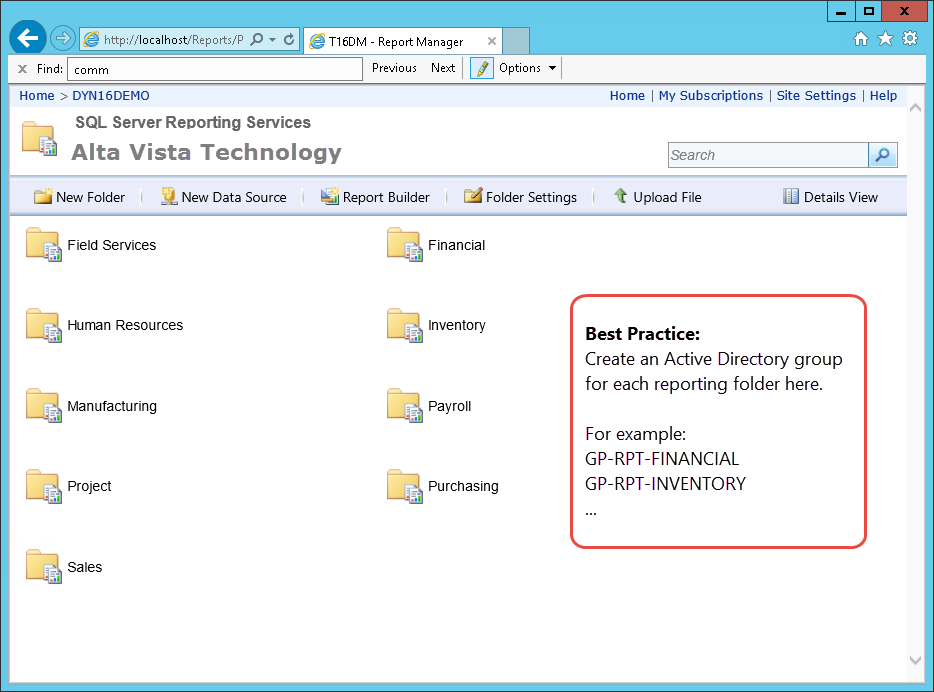
Task: Click the Payroll folder icon
Action: (x=404, y=406)
